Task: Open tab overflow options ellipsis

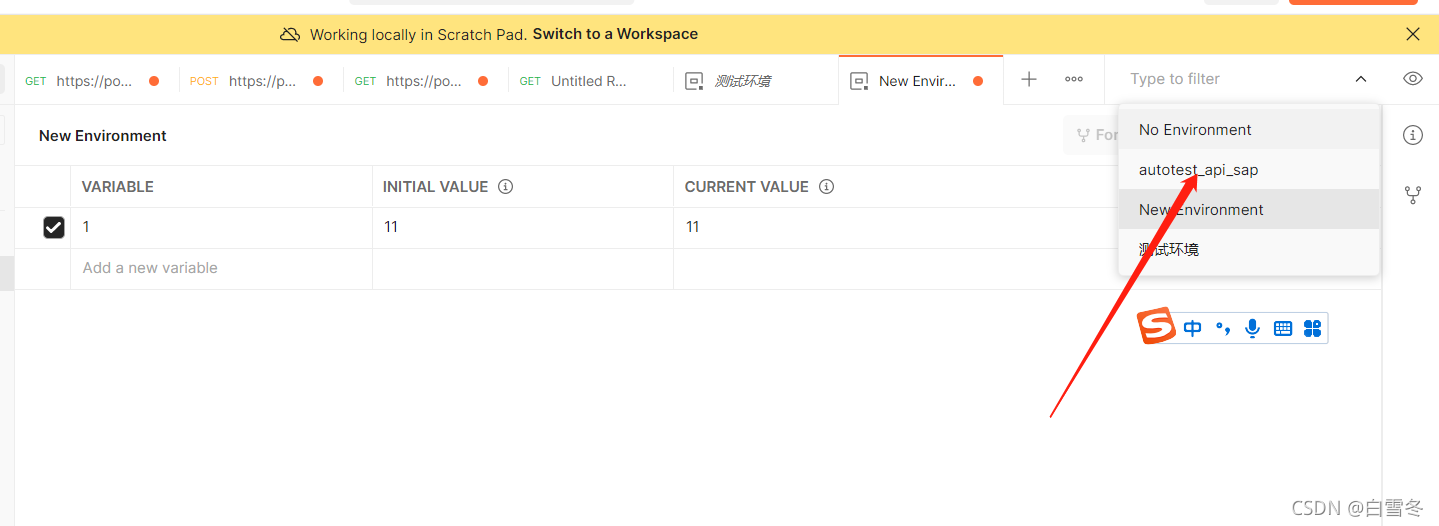Action: (x=1074, y=79)
